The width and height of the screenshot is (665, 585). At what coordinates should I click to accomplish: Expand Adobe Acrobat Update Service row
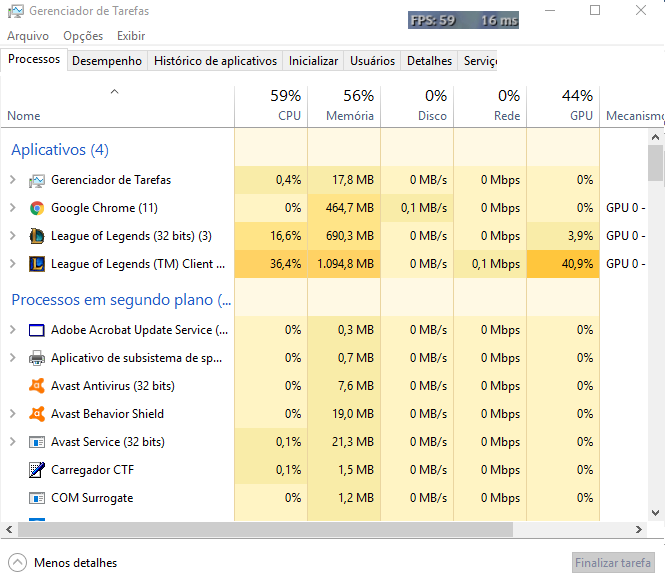pyautogui.click(x=13, y=330)
